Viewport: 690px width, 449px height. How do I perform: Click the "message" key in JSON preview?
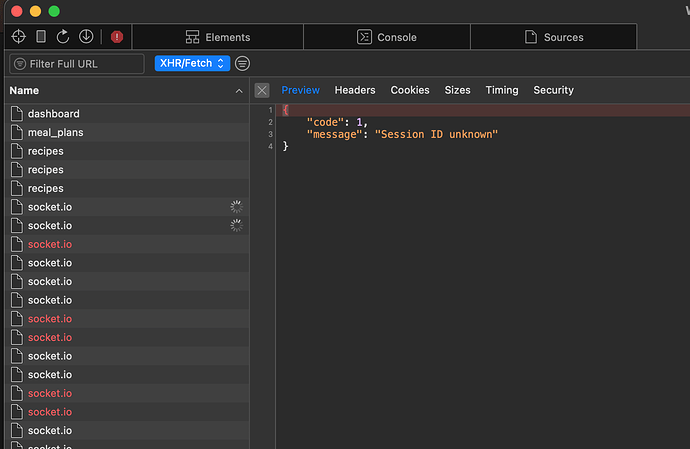tap(334, 134)
